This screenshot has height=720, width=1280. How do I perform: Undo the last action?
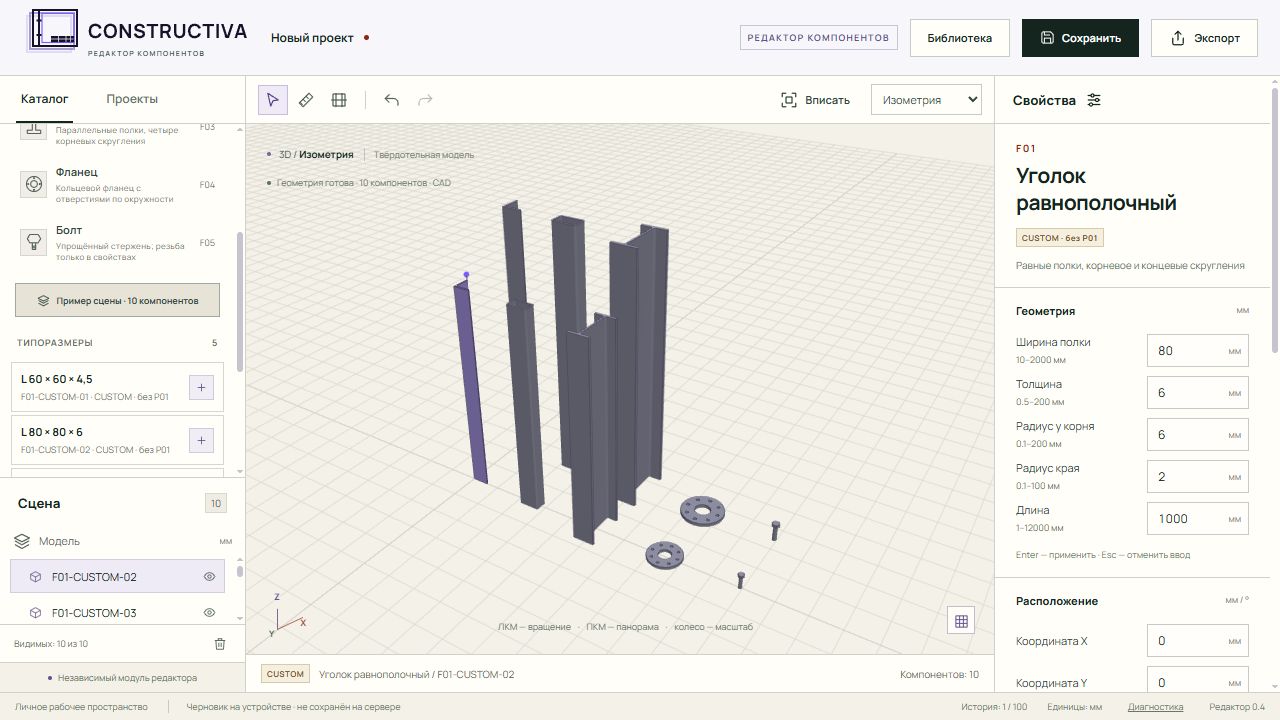click(392, 100)
